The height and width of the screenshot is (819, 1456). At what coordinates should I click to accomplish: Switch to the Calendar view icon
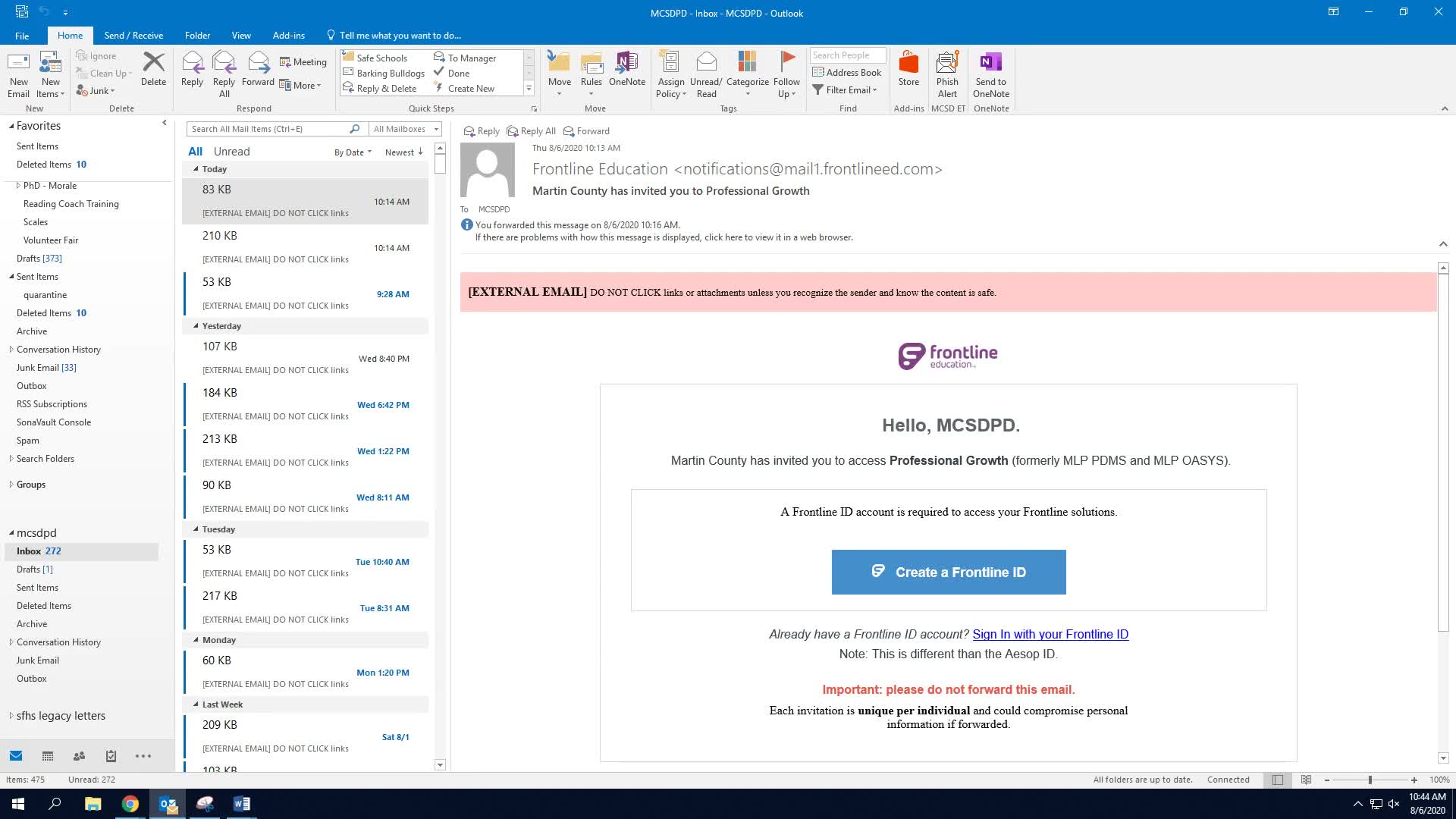click(x=48, y=756)
